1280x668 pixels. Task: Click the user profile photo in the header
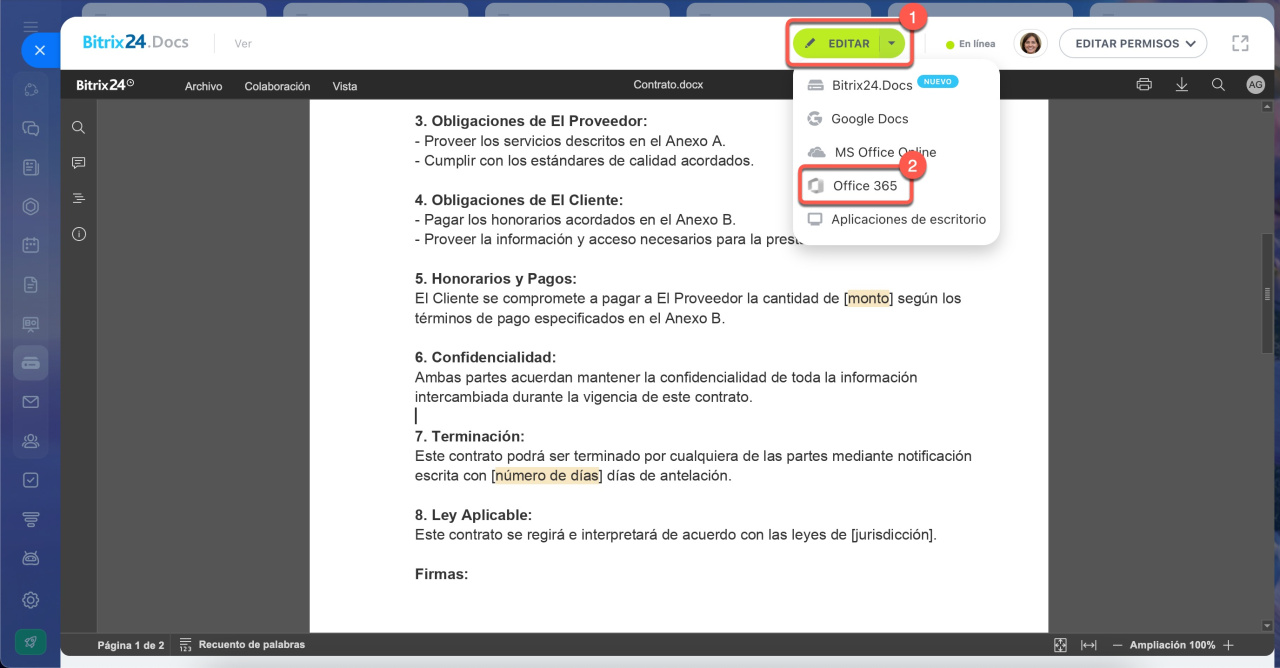(1030, 43)
